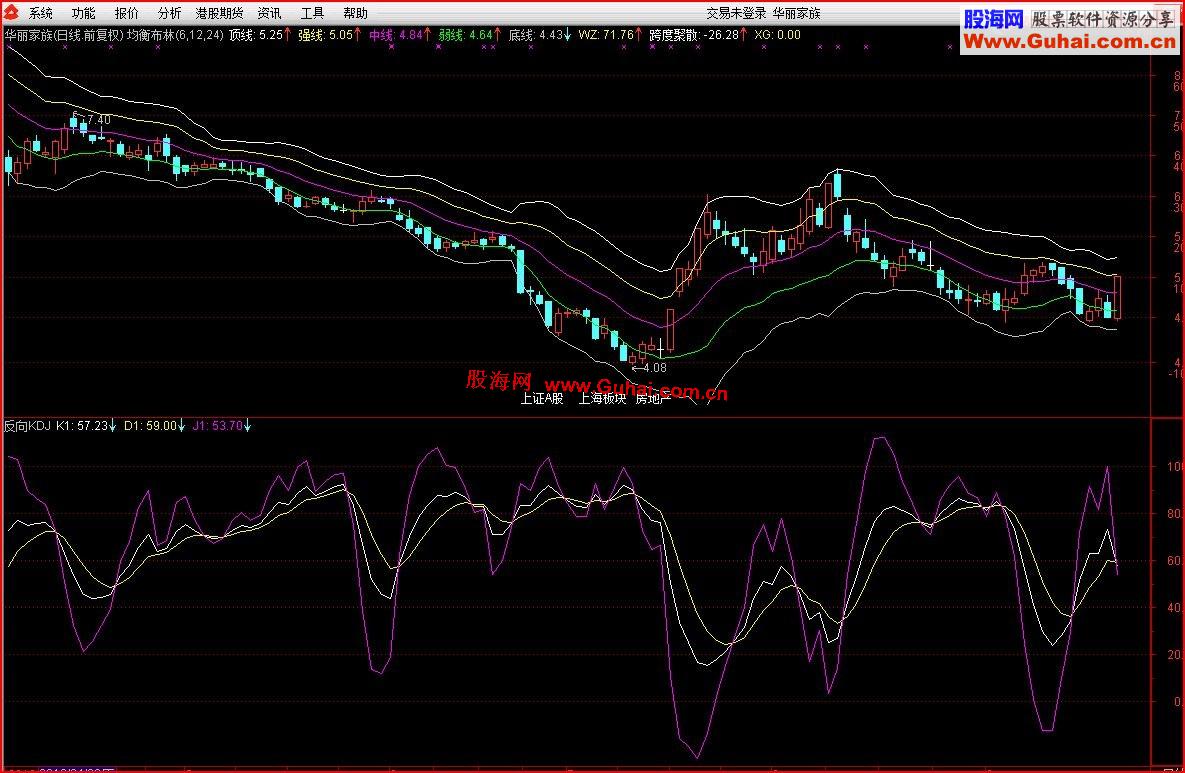Screen dimensions: 1185x773
Task: Open the 港股期货 menu
Action: coord(220,13)
